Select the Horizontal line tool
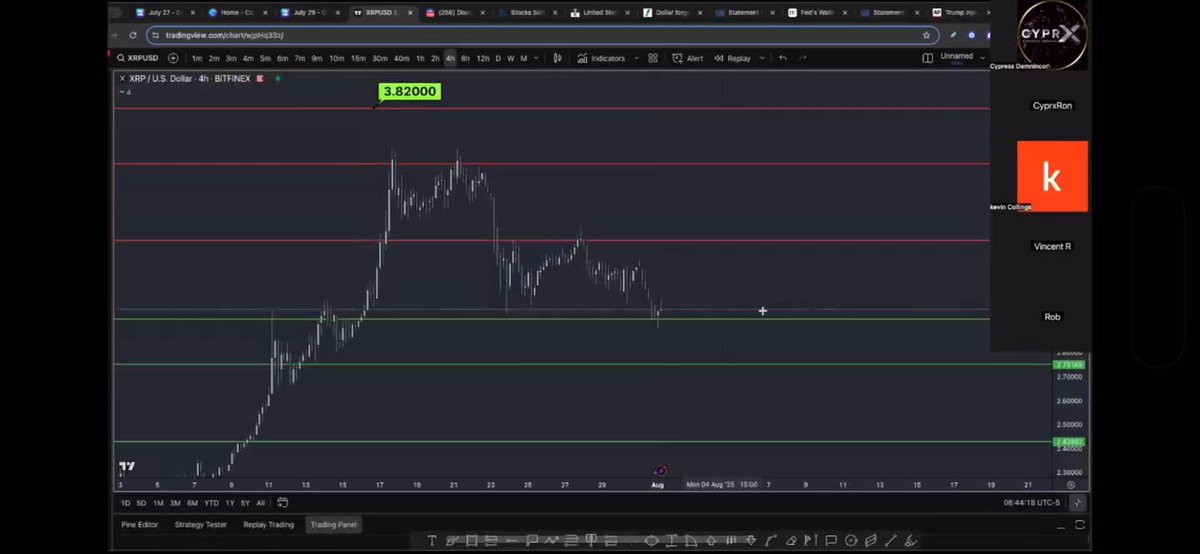Viewport: 1200px width, 554px height. [x=512, y=541]
